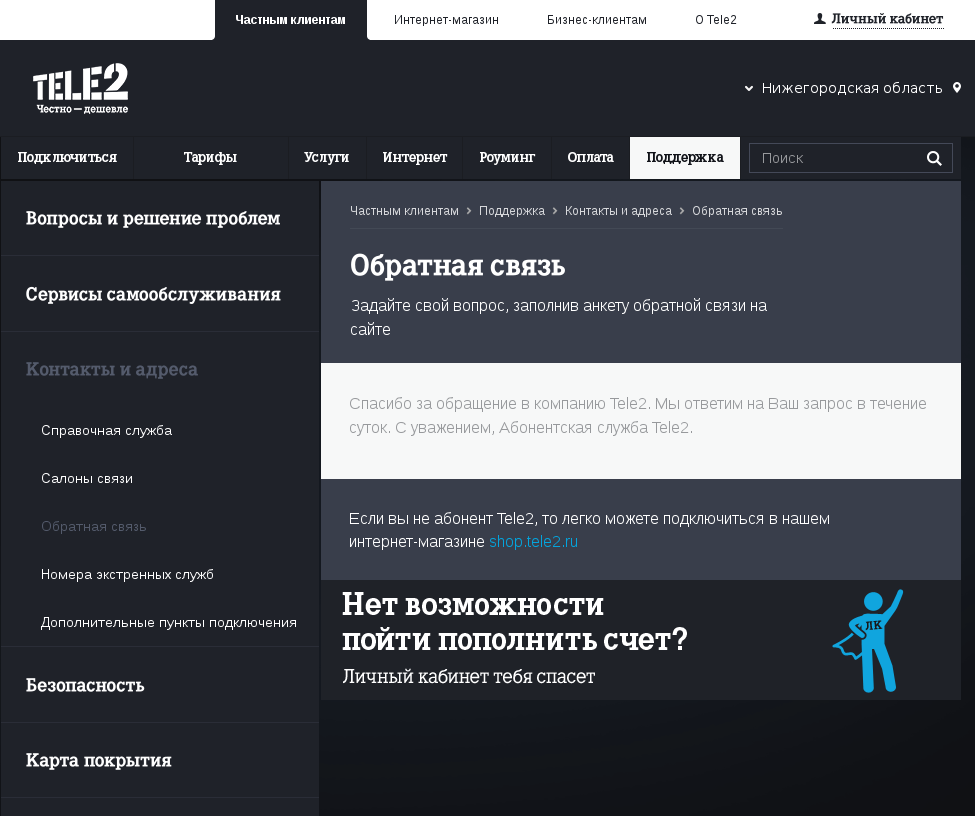975x816 pixels.
Task: Click the user profile icon near Личный кабинет
Action: click(x=820, y=19)
